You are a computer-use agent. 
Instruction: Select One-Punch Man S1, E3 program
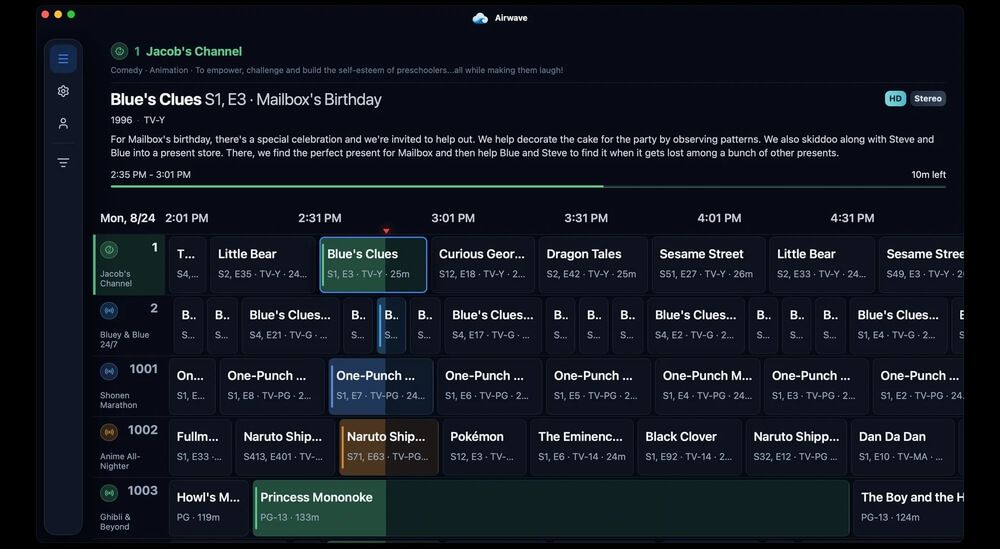816,386
